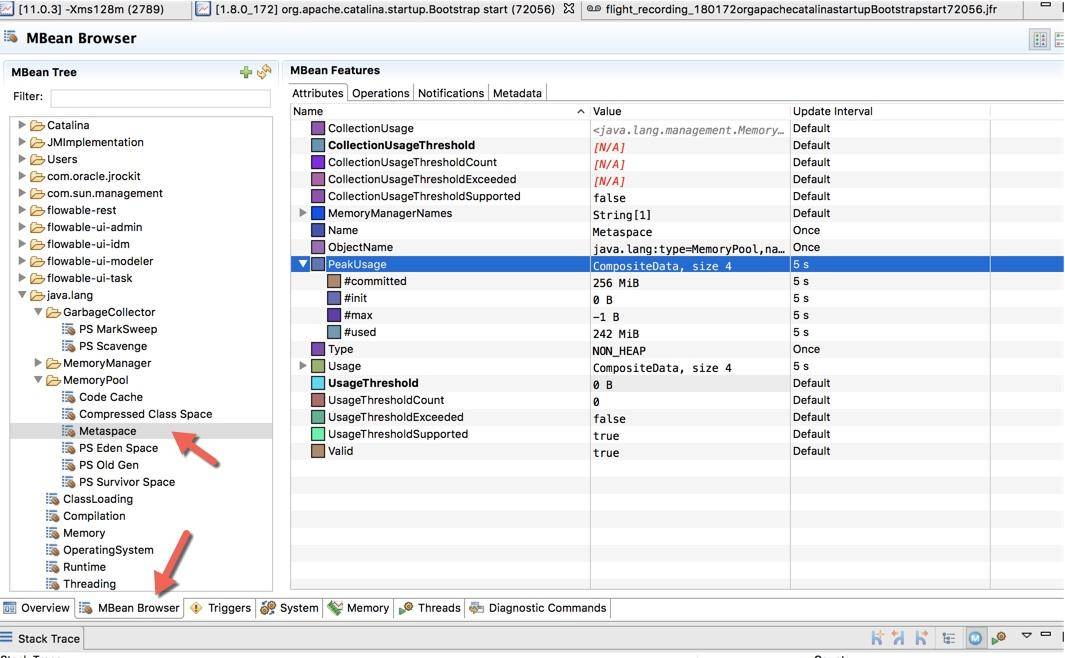Select the Compressed Class Space memory pool

[145, 414]
